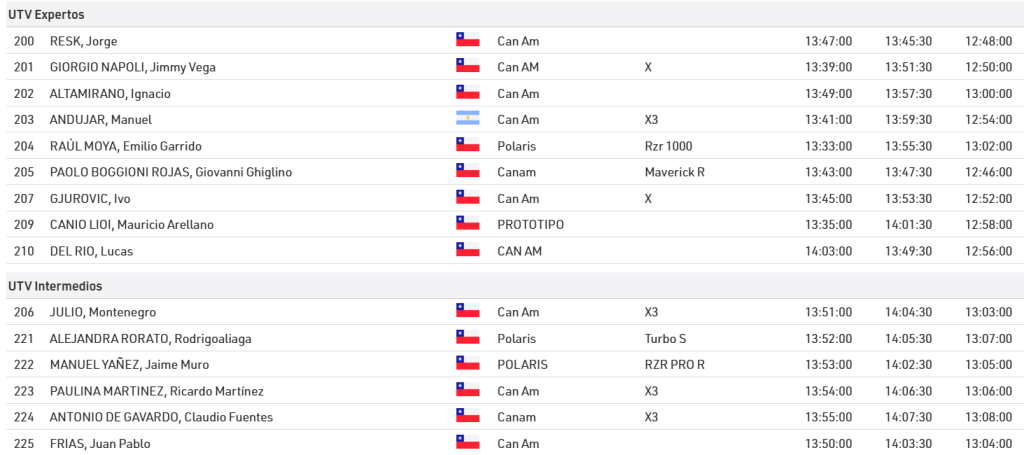Viewport: 1024px width, 455px height.
Task: Select PAULINA MARTINEZ, Ricardo Martínez row
Action: pyautogui.click(x=156, y=390)
